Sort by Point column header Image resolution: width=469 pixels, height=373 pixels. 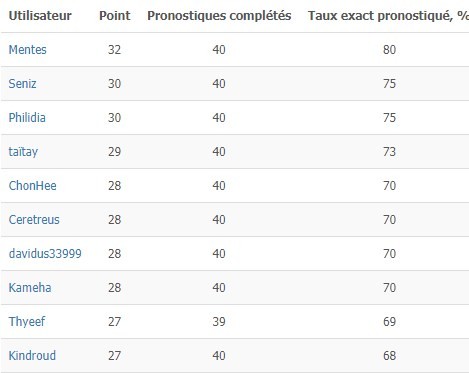115,16
